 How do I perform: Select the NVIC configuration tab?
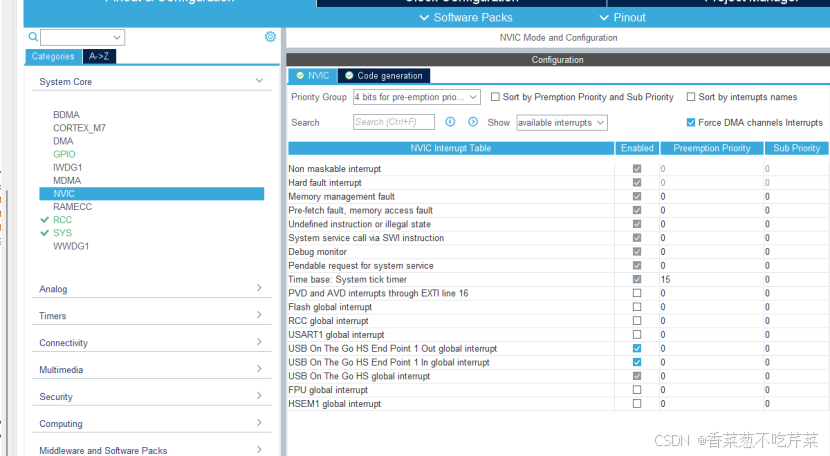(313, 76)
